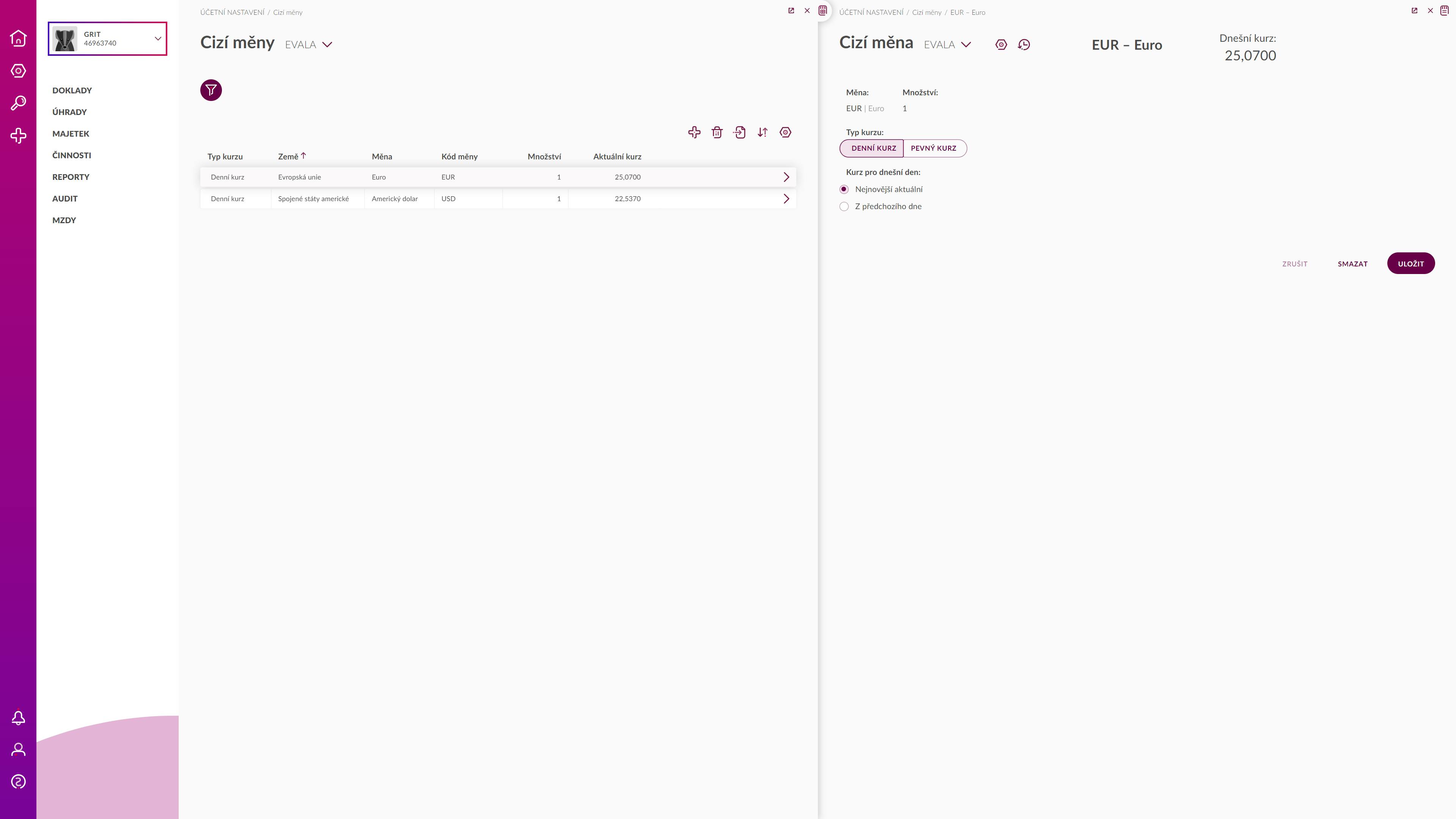Switch rate type to DENNÍ KURZ
The image size is (1456, 819).
tap(871, 148)
